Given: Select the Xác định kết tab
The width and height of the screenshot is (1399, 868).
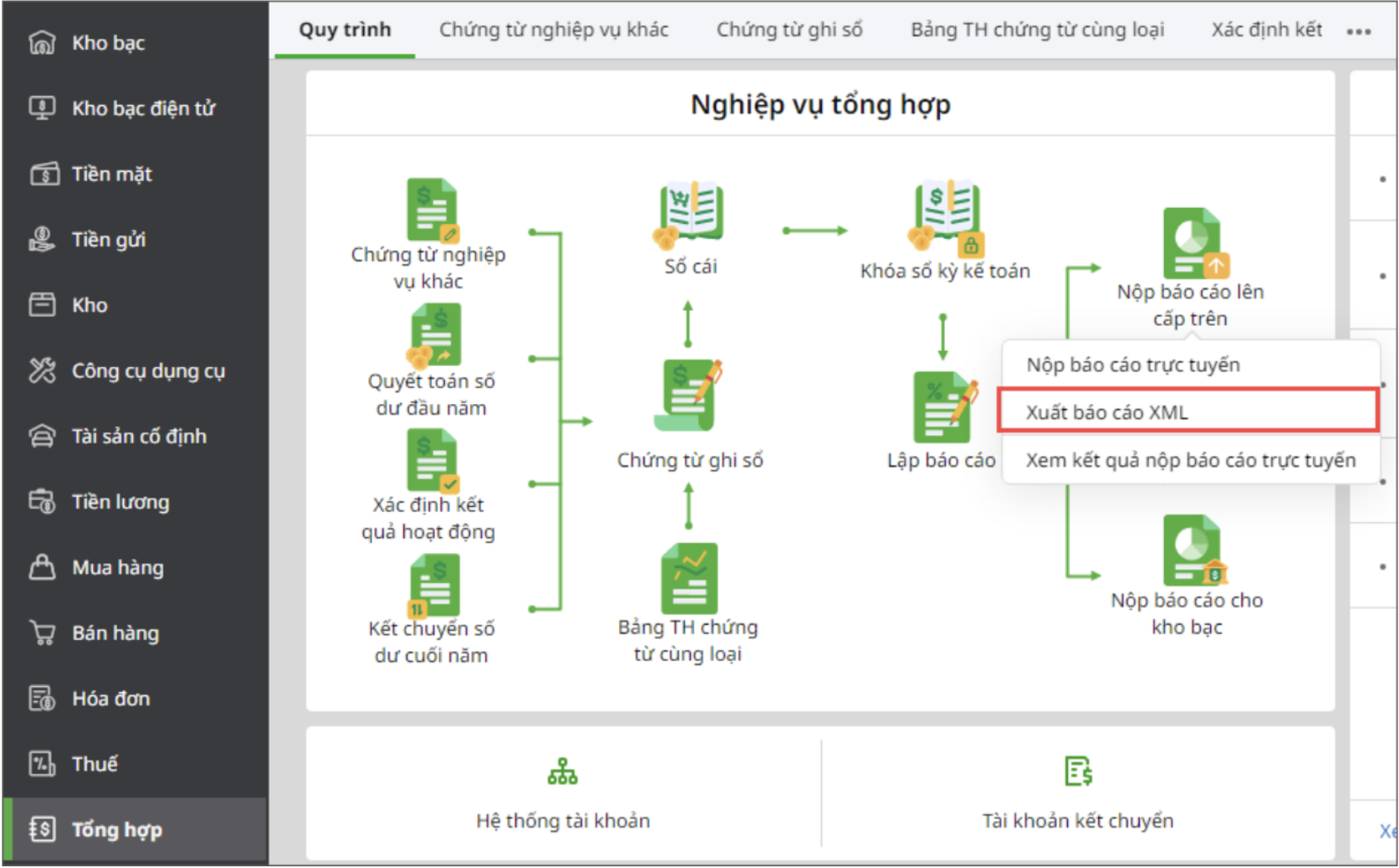Looking at the screenshot, I should tap(1266, 29).
